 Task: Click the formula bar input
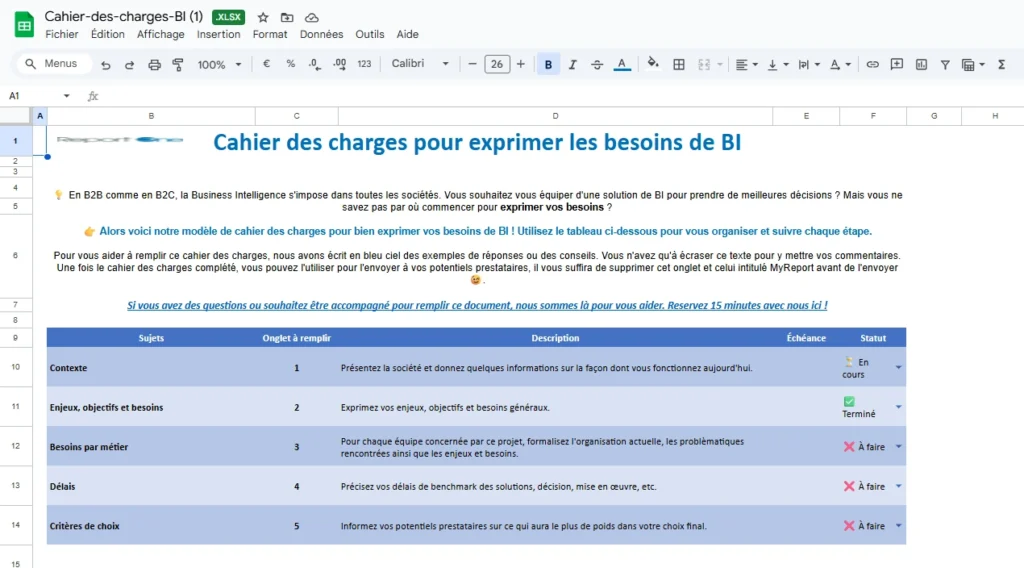coord(562,96)
